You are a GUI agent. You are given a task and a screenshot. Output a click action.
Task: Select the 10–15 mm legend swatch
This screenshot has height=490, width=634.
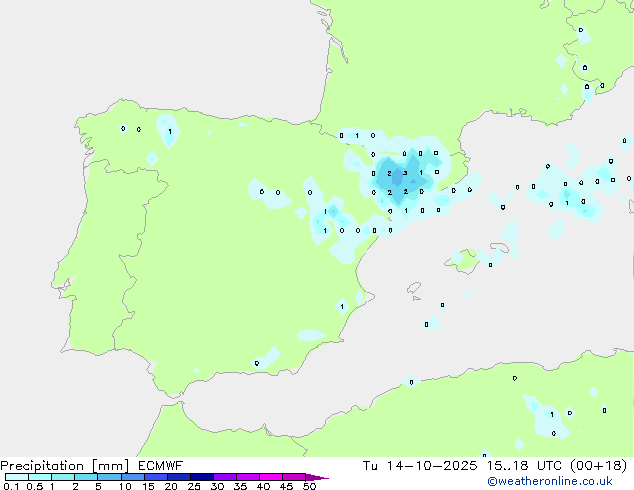[x=132, y=477]
